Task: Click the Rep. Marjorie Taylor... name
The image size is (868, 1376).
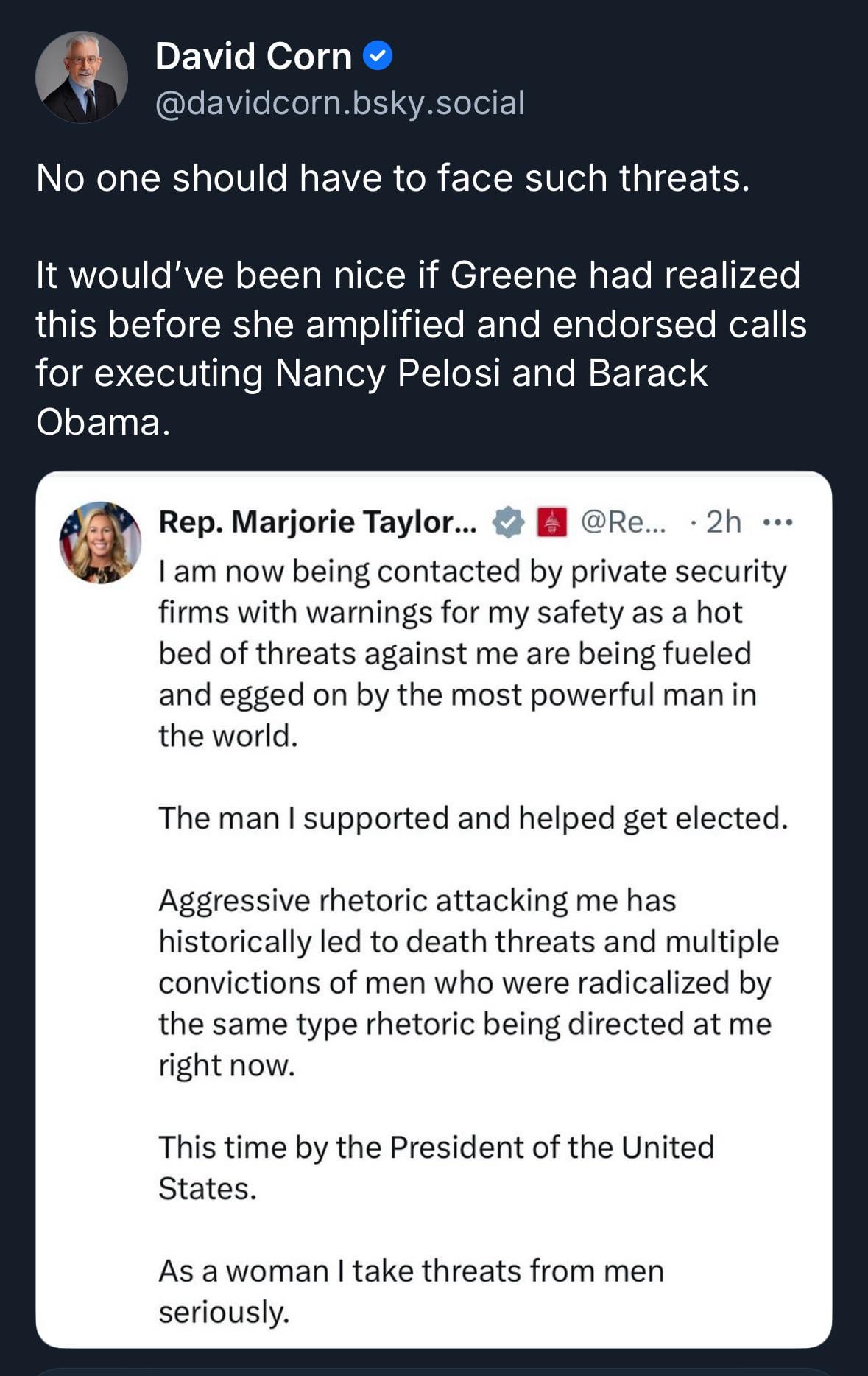Action: point(317,522)
